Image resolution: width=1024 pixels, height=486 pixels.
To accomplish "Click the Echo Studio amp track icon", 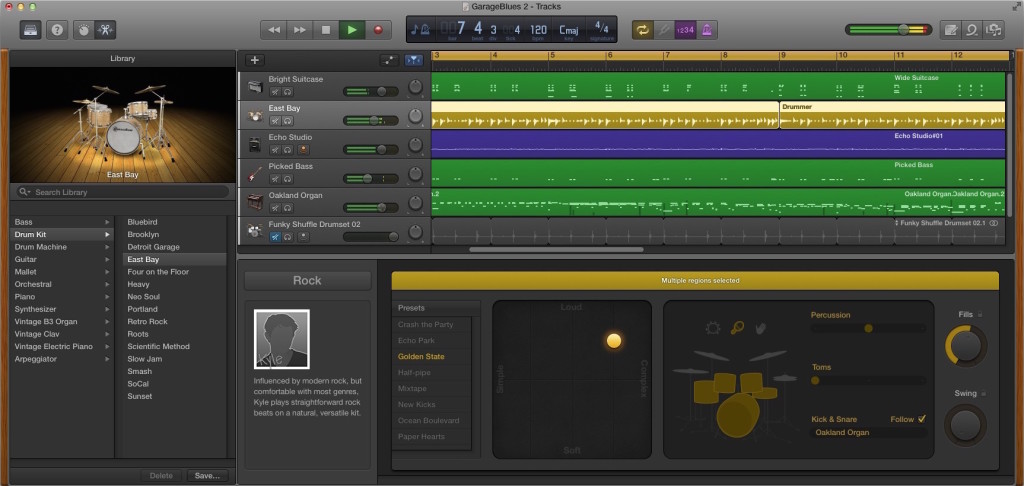I will [x=255, y=144].
